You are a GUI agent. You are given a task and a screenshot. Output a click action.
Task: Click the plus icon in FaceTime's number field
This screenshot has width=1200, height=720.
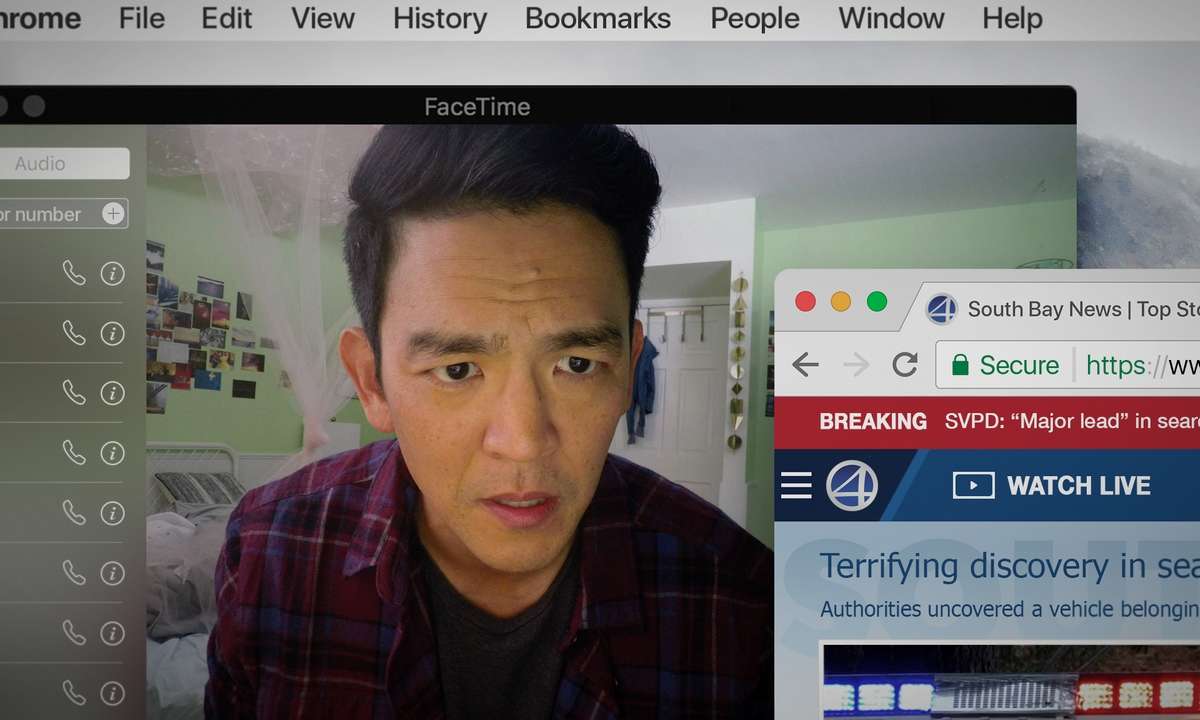pyautogui.click(x=113, y=213)
